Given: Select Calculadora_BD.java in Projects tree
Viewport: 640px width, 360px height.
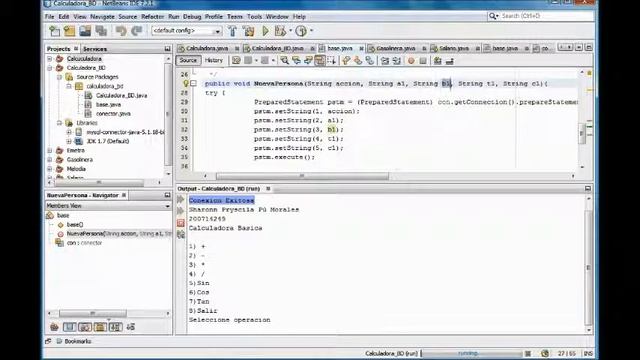Looking at the screenshot, I should point(121,96).
